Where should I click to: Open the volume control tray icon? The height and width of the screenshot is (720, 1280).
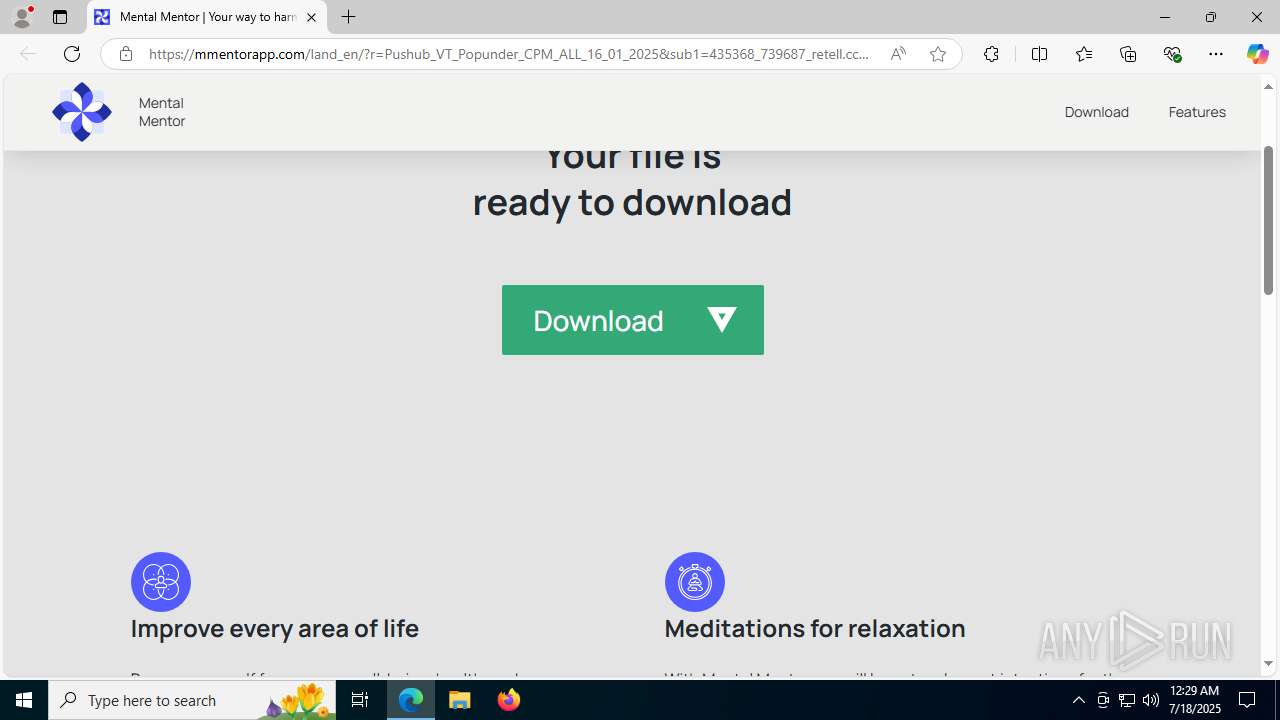(1151, 700)
